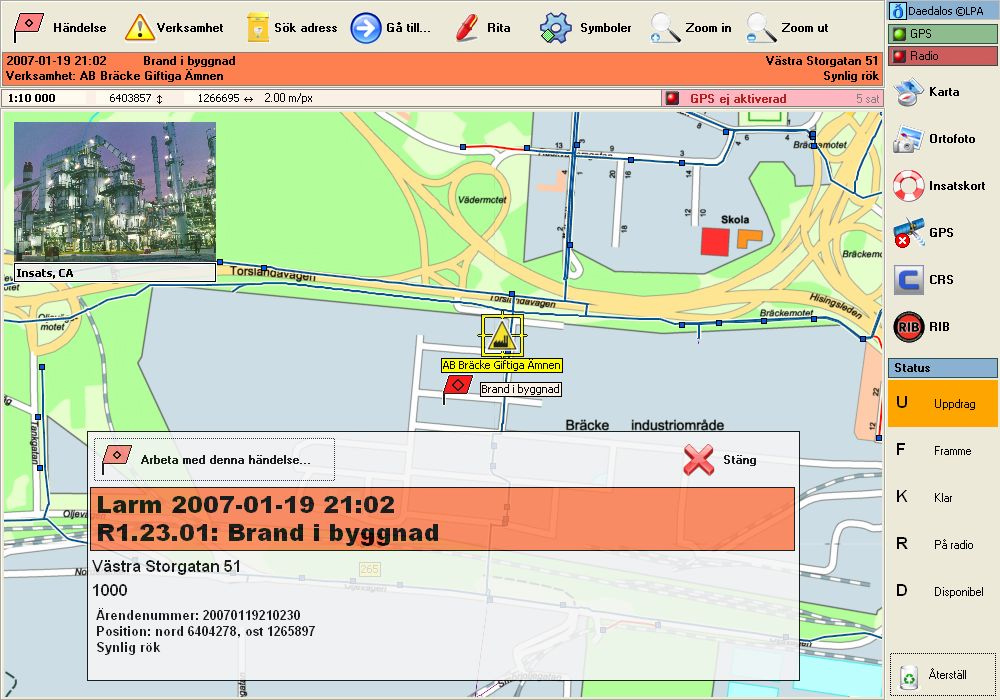Image resolution: width=1000 pixels, height=700 pixels.
Task: Open the Insatskort lifebuoy icon
Action: tap(908, 186)
